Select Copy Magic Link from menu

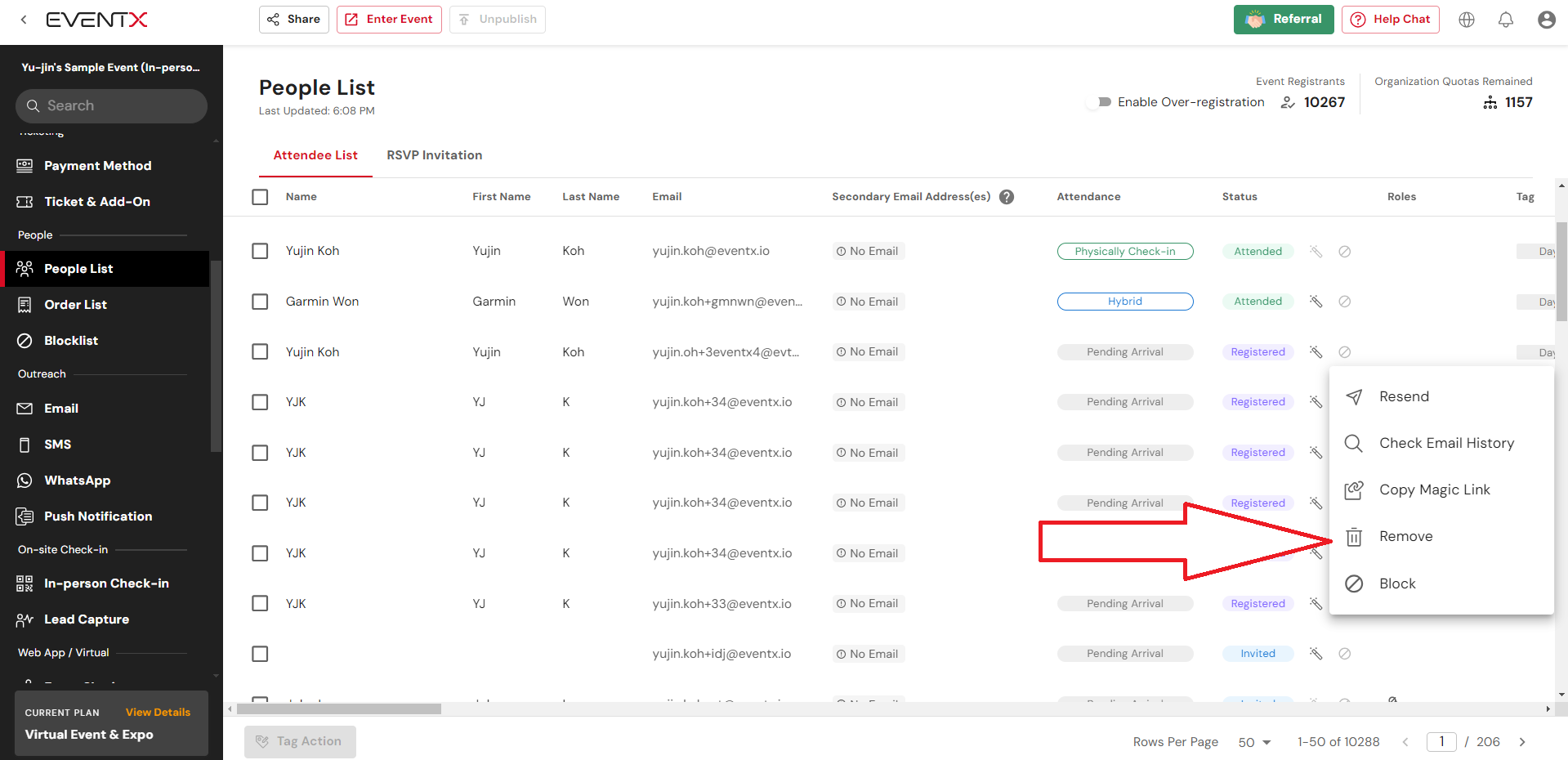[x=1441, y=490]
